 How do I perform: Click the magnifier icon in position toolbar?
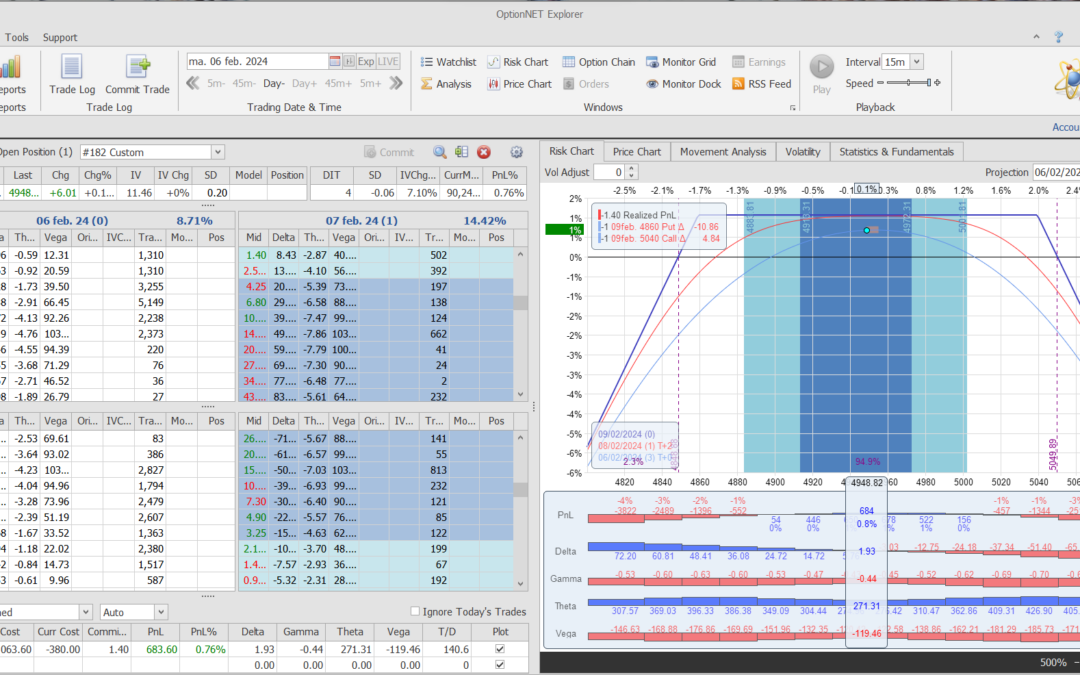pyautogui.click(x=439, y=152)
